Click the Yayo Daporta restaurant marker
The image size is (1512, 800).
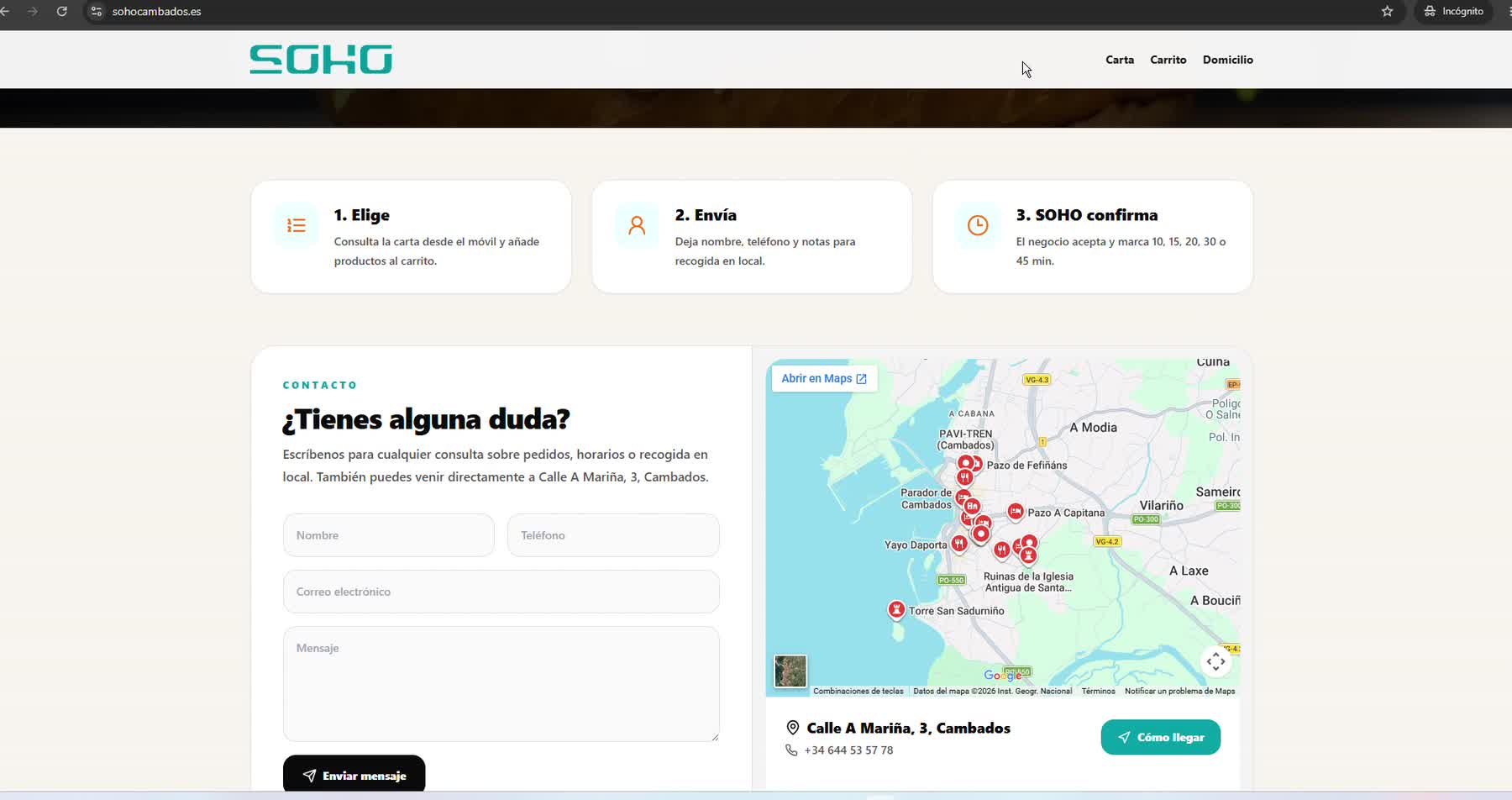pyautogui.click(x=958, y=544)
